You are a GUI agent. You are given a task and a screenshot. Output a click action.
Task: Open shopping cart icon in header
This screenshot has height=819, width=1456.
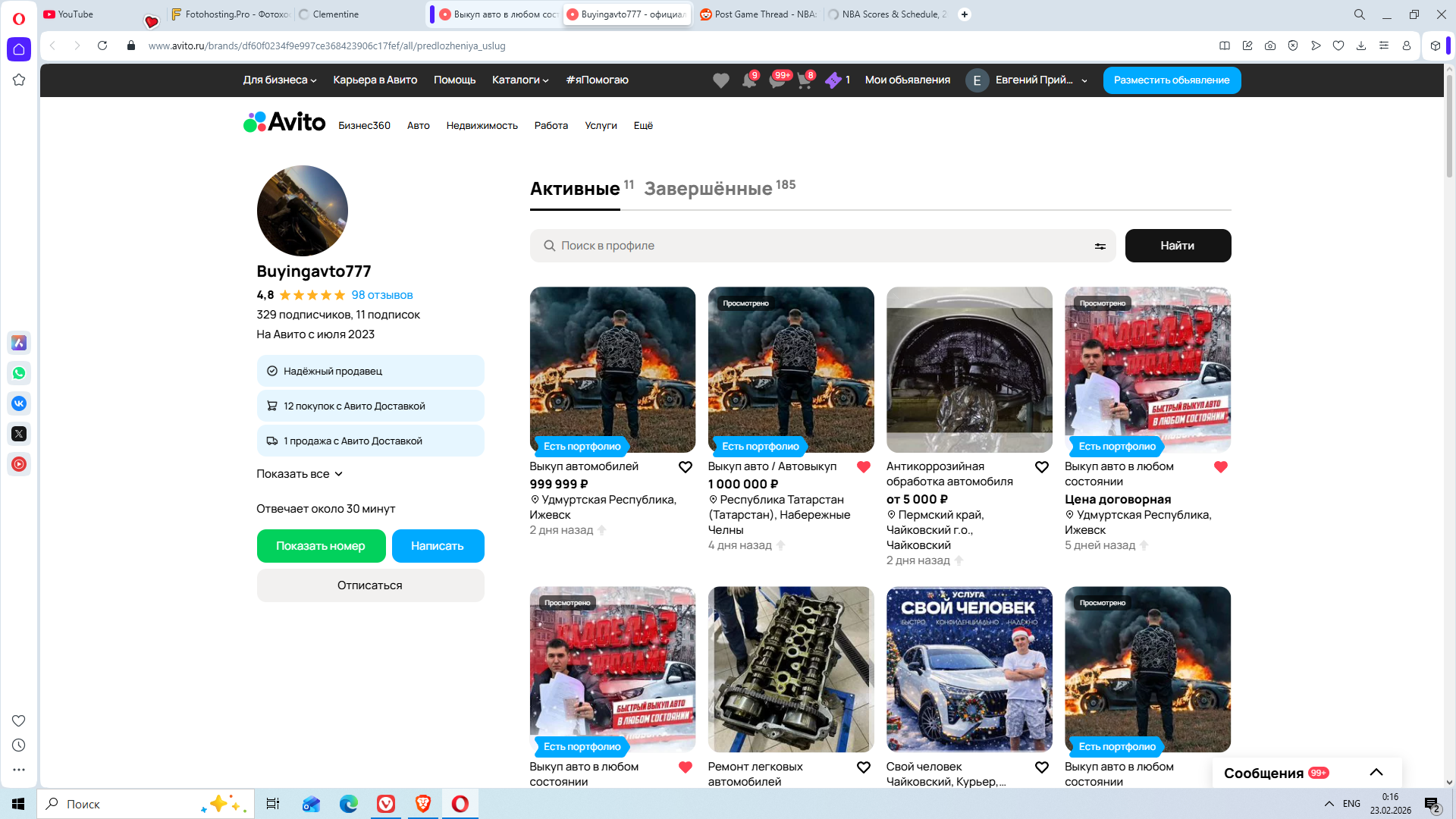coord(805,80)
